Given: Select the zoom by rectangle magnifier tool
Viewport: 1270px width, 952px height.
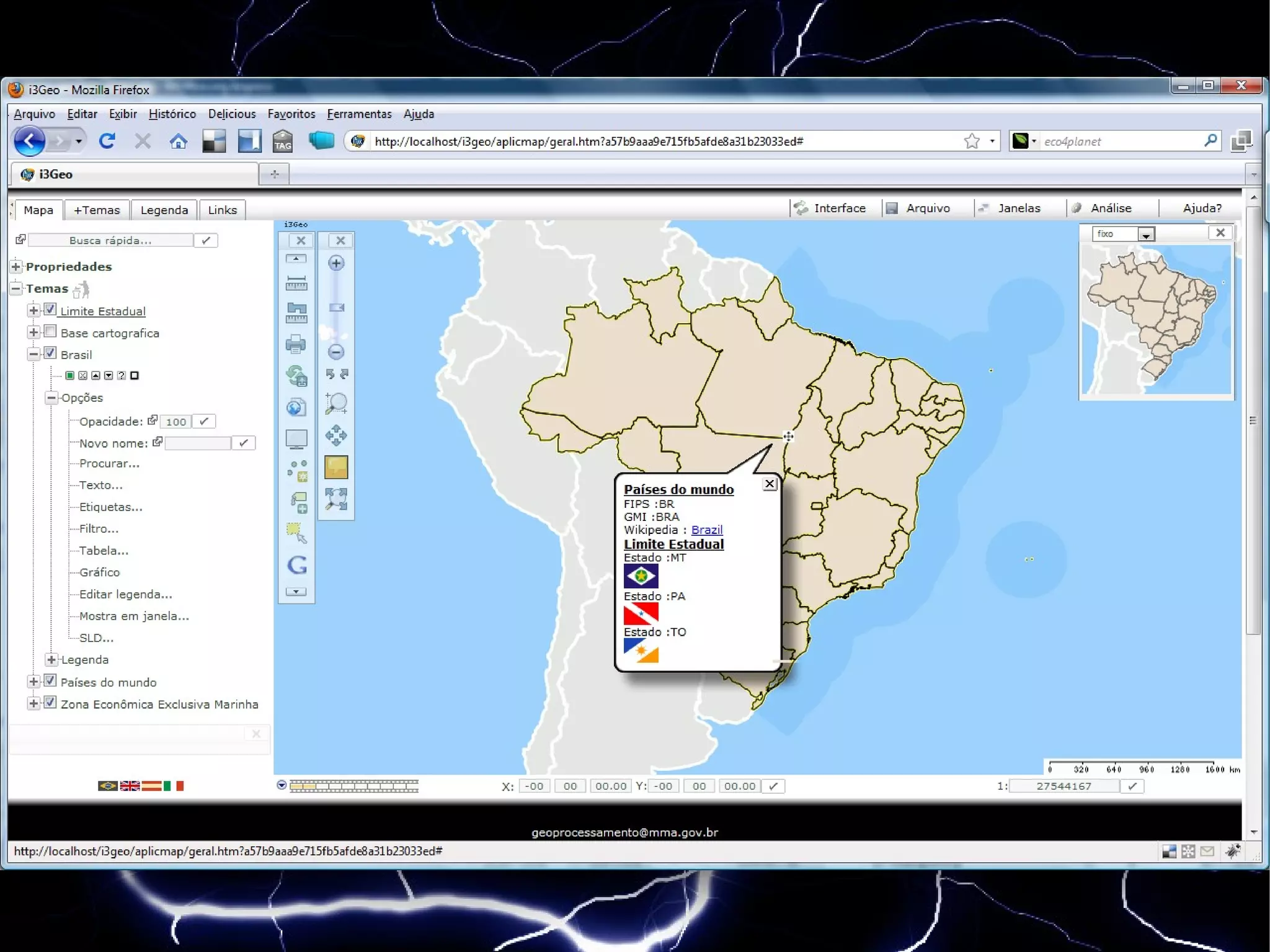Looking at the screenshot, I should click(x=336, y=403).
